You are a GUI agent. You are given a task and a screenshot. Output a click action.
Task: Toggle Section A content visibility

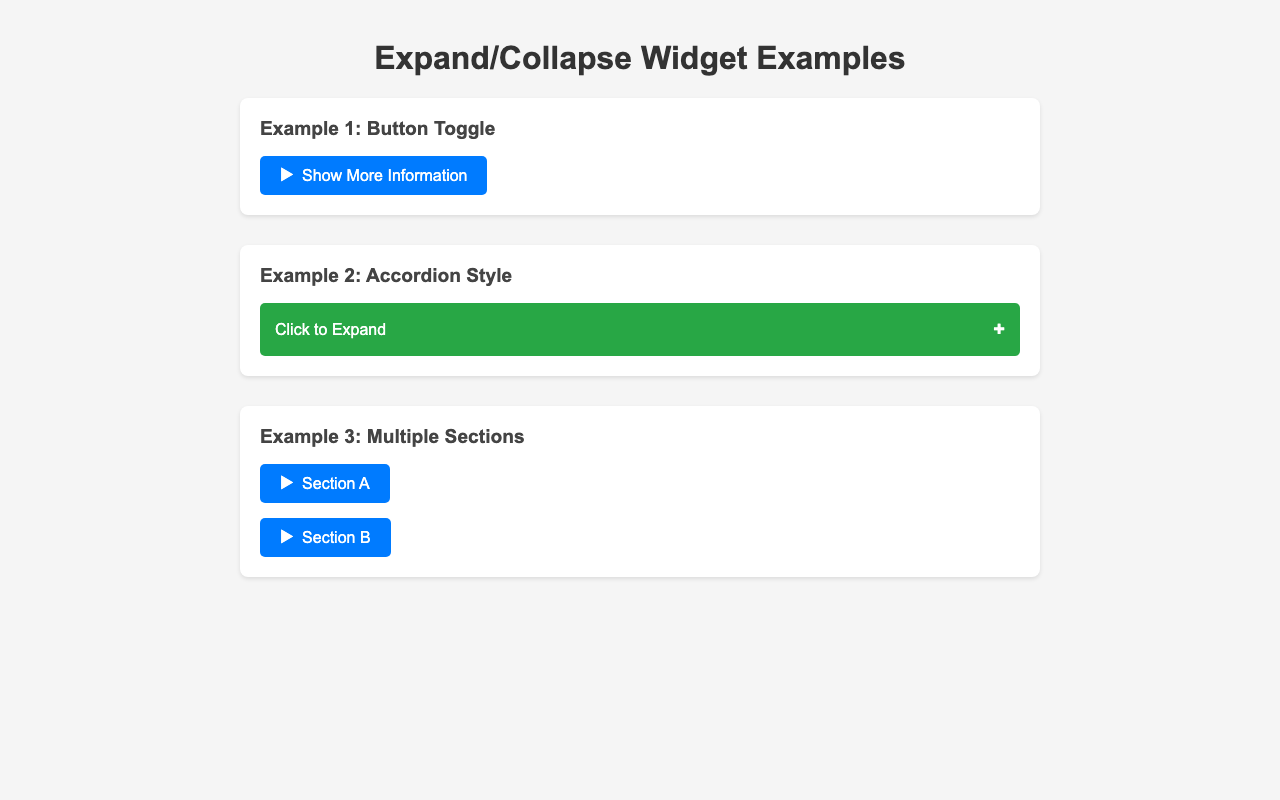[x=325, y=483]
